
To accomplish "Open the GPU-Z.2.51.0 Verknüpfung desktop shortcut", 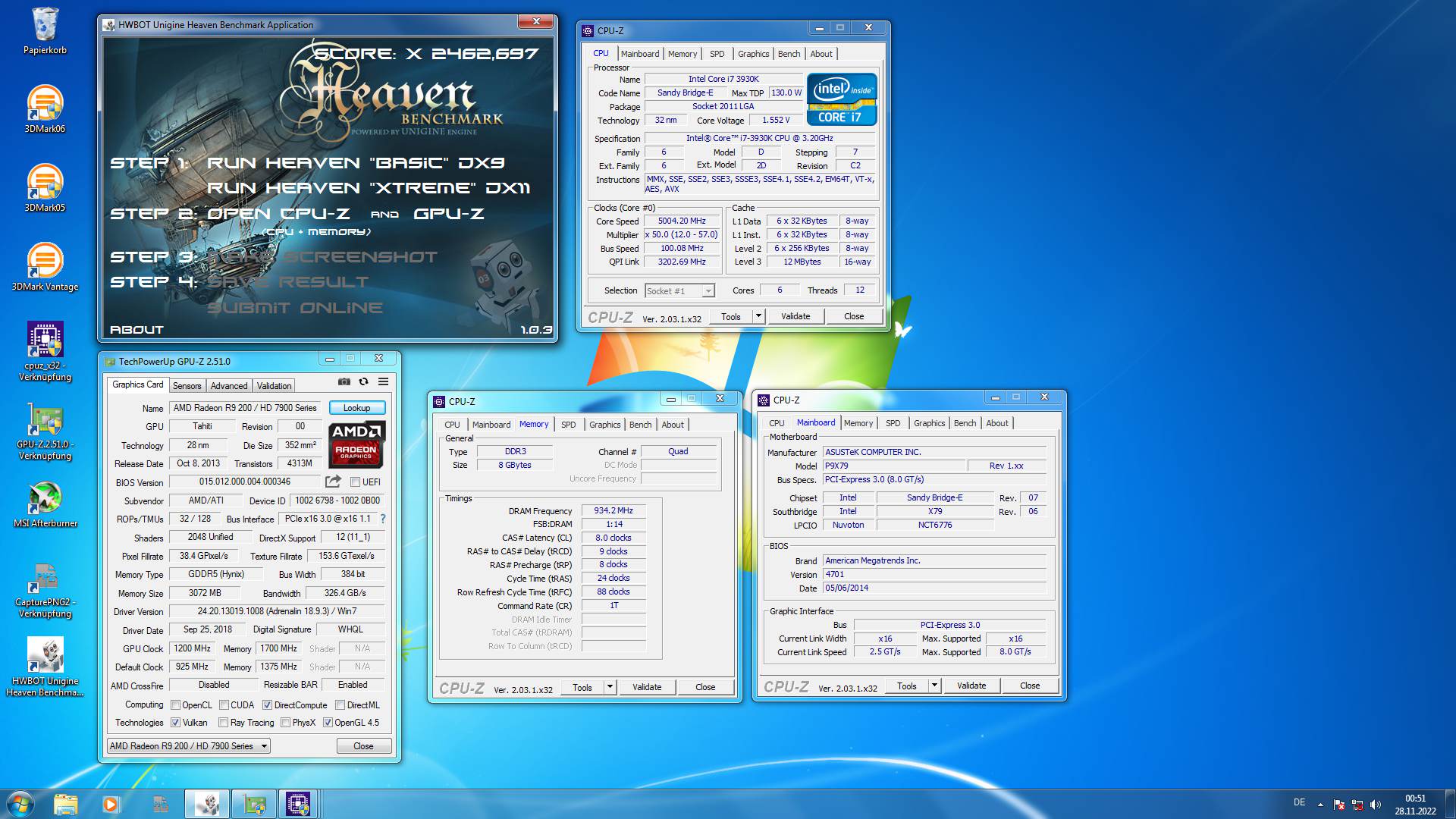I will pyautogui.click(x=45, y=430).
